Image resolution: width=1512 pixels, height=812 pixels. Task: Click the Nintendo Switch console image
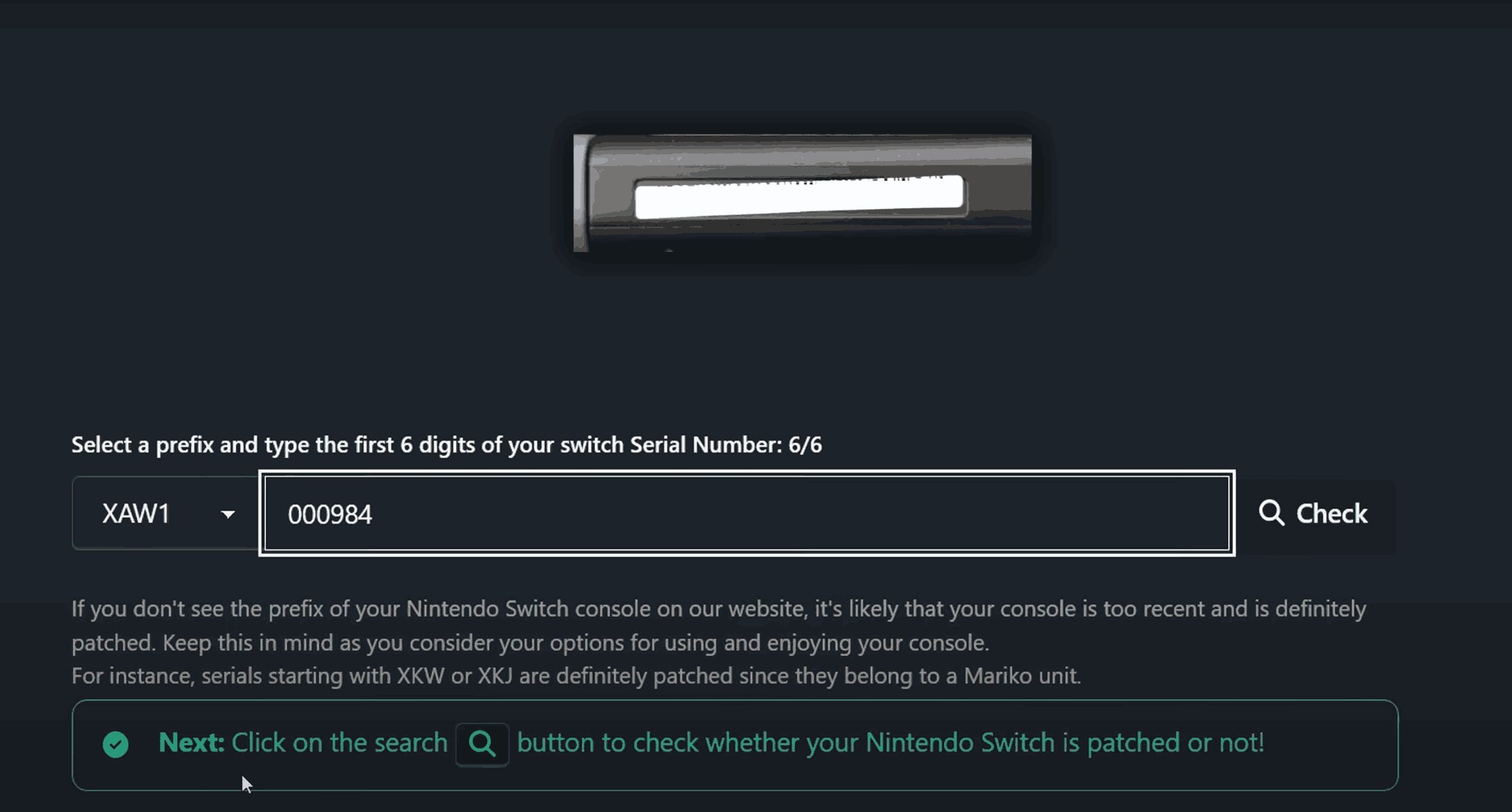click(x=802, y=193)
